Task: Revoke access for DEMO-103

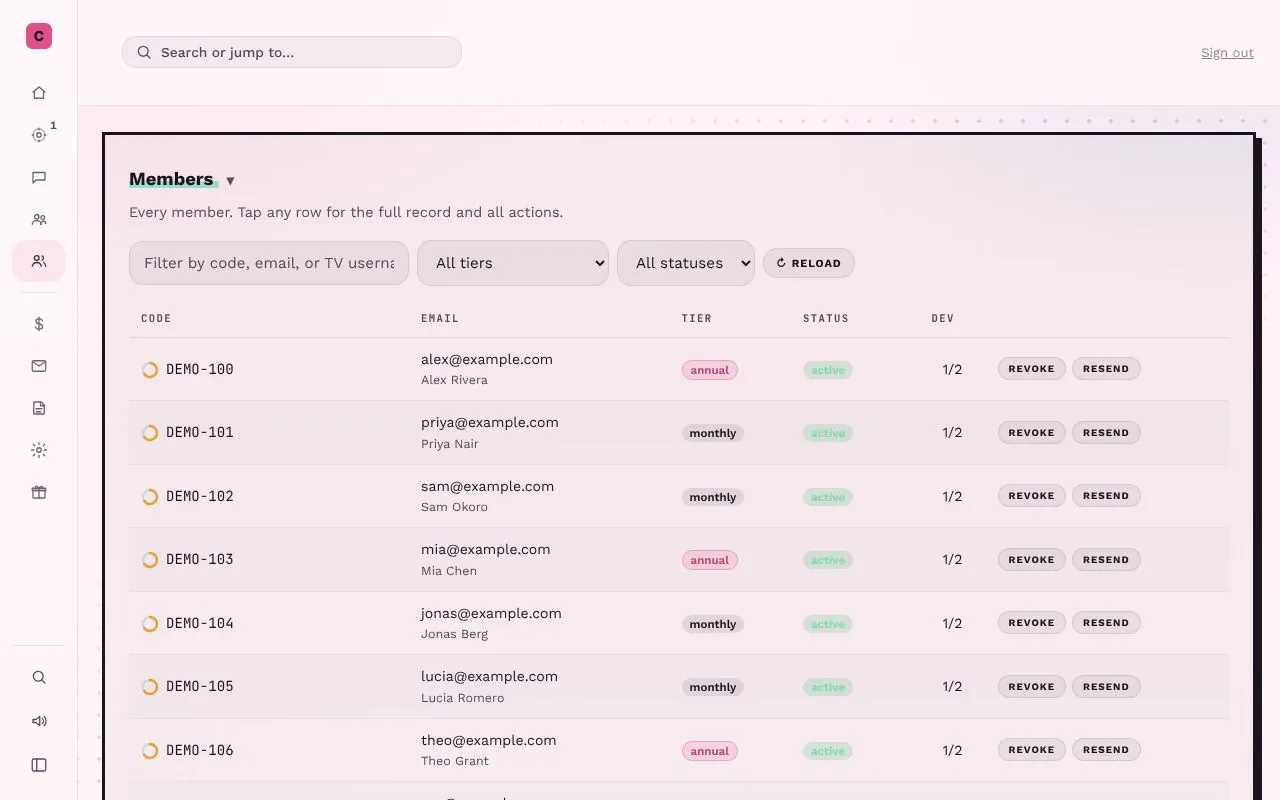Action: 1032,560
